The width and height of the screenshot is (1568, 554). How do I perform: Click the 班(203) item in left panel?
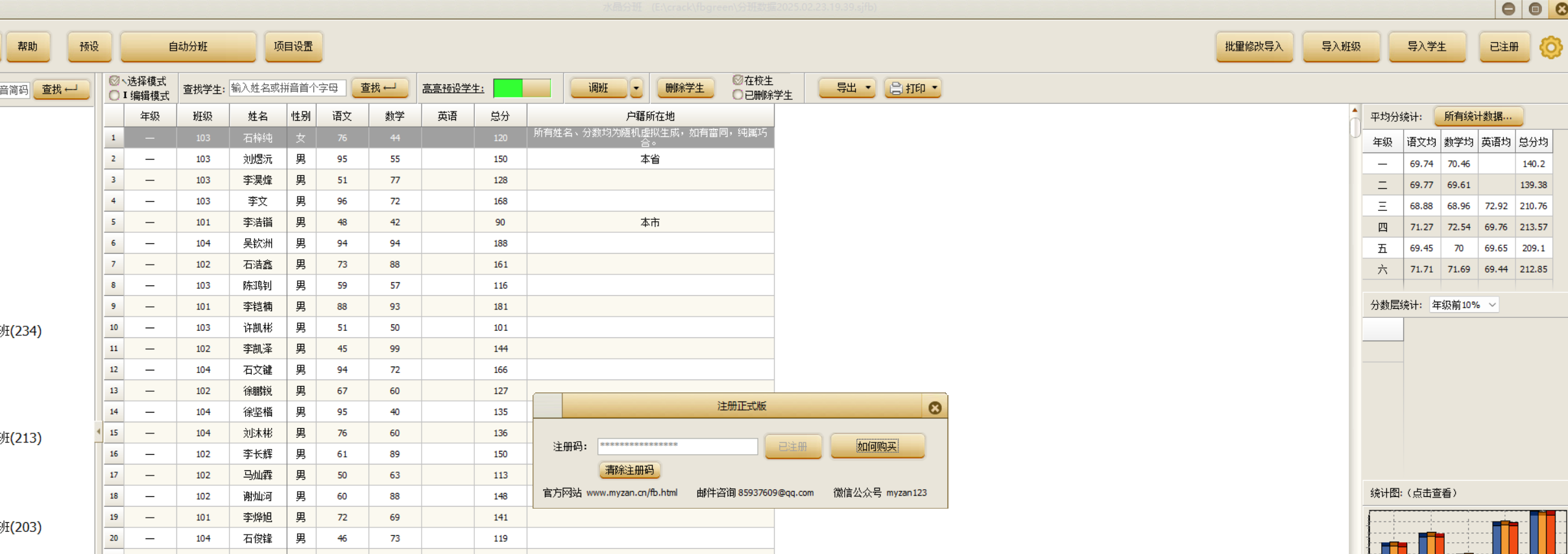point(21,527)
